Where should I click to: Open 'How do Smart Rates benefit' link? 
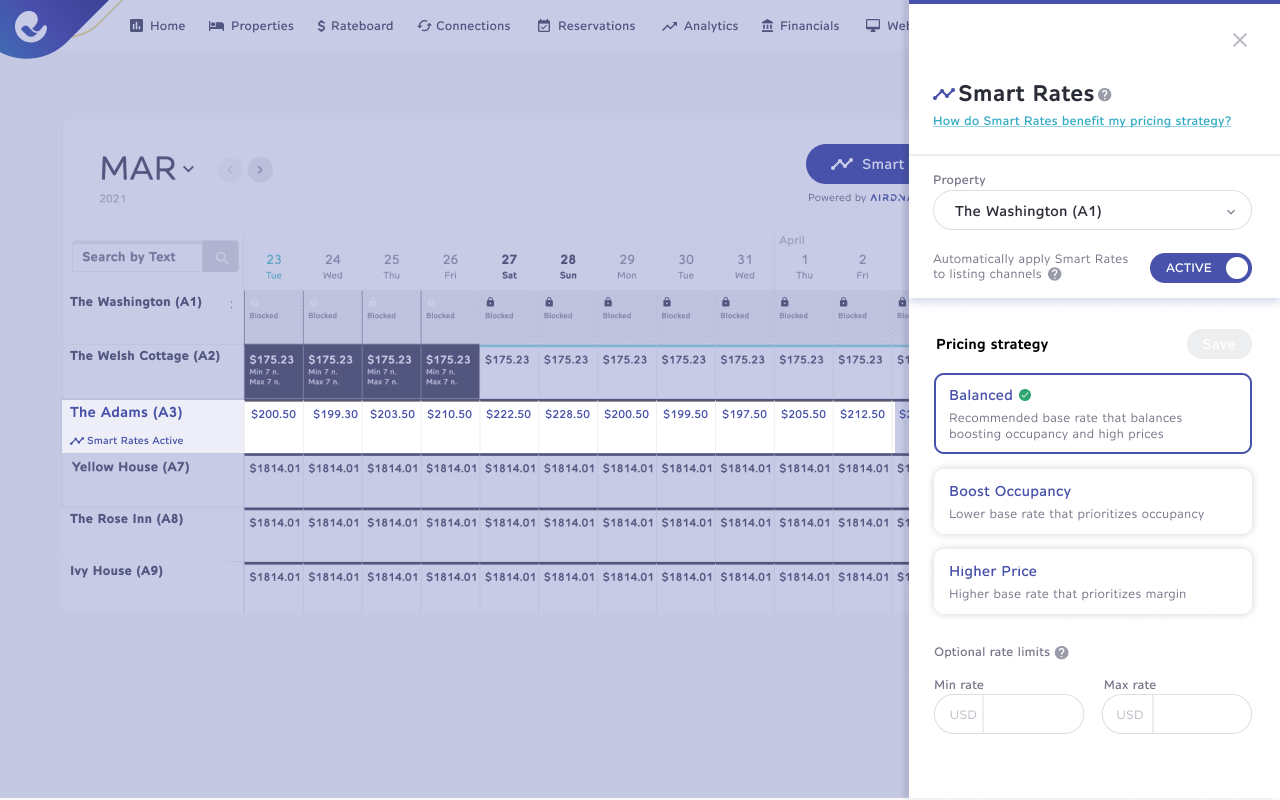coord(1082,121)
